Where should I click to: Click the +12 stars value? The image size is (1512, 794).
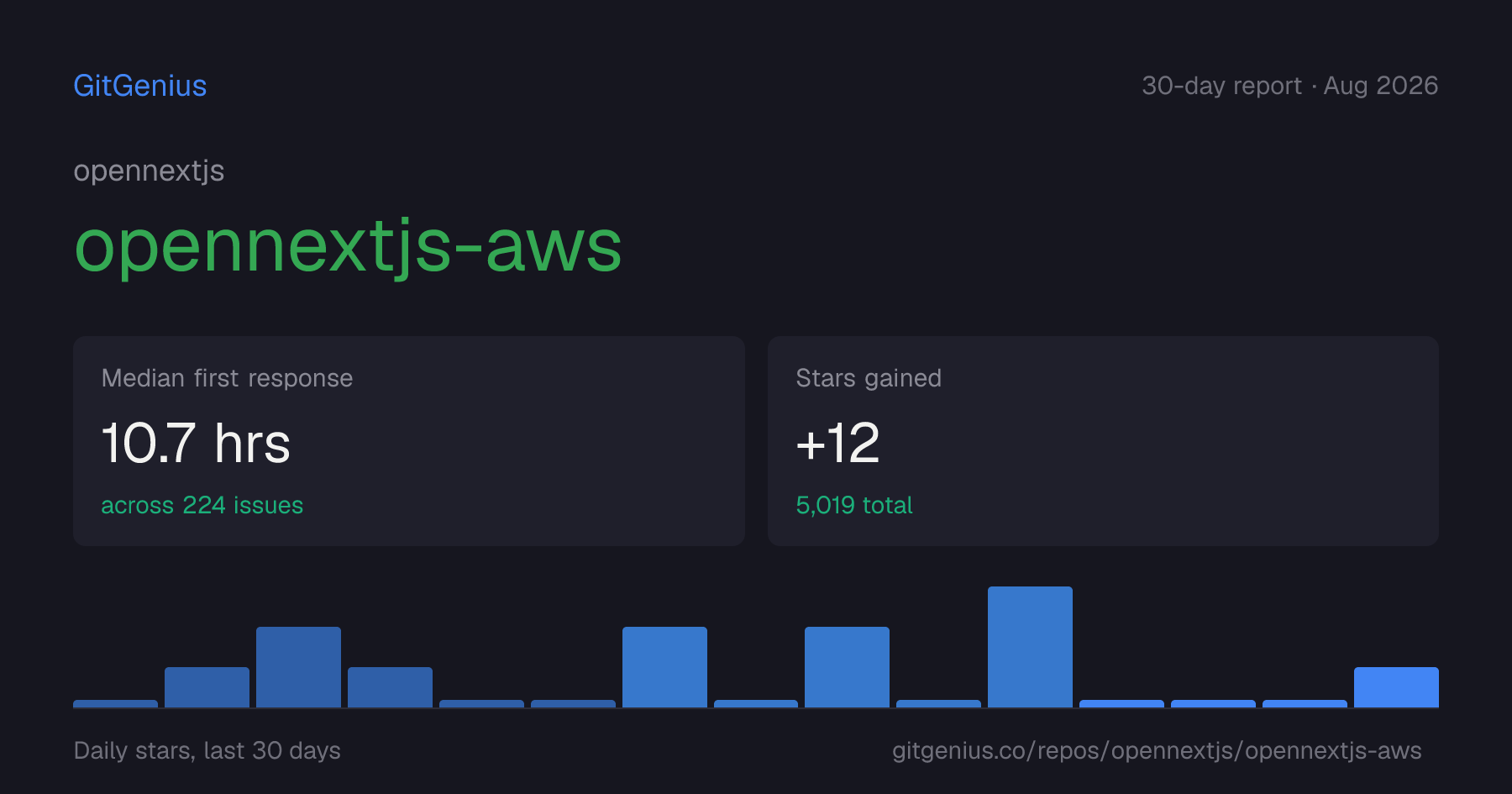837,443
